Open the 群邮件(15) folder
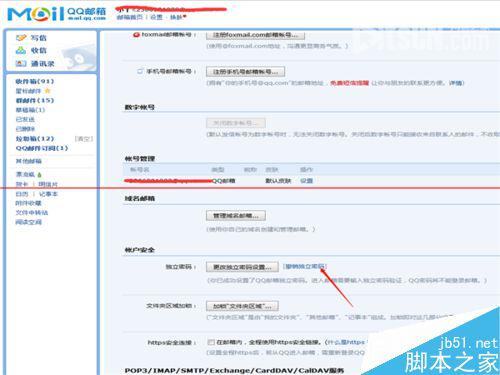 click(35, 100)
